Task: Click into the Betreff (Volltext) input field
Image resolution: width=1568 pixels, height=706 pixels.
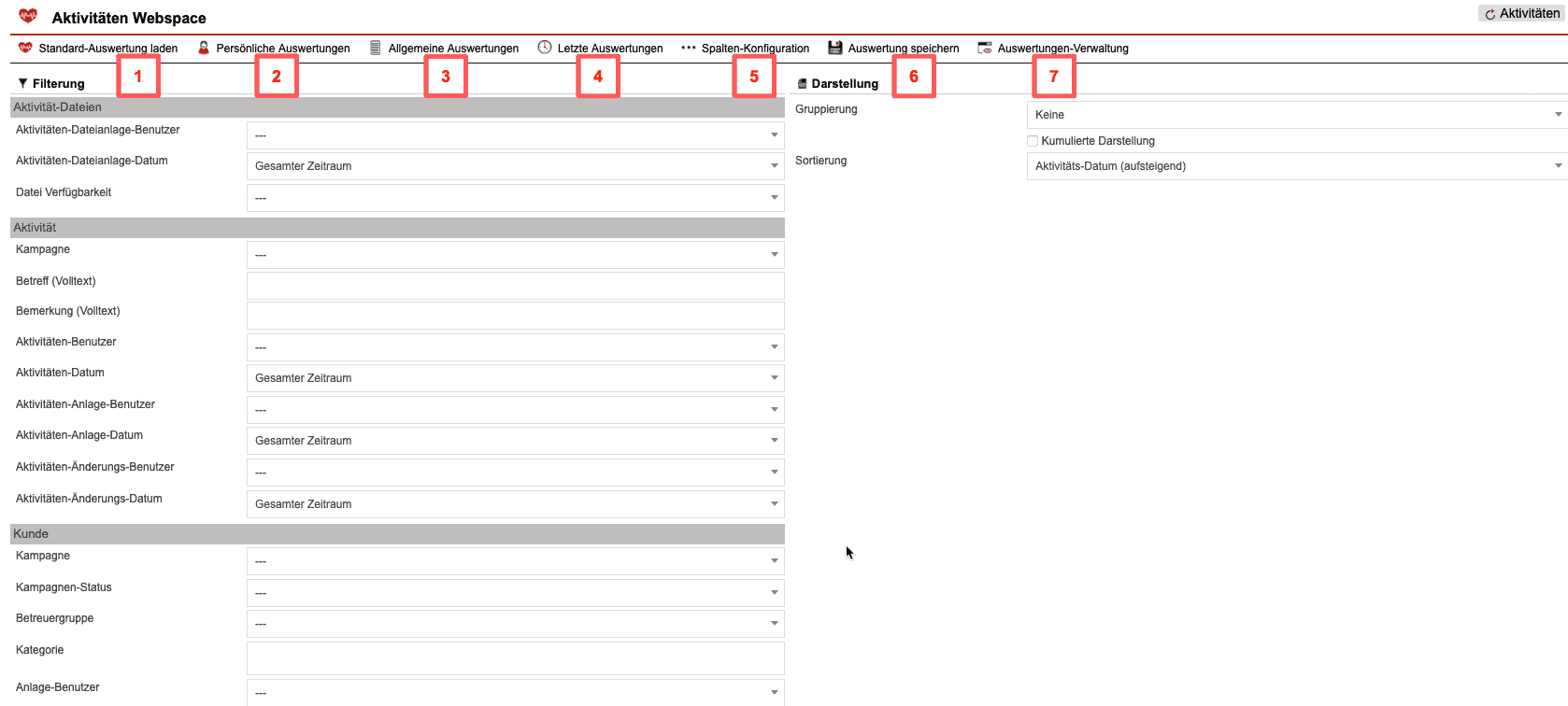Action: point(515,286)
